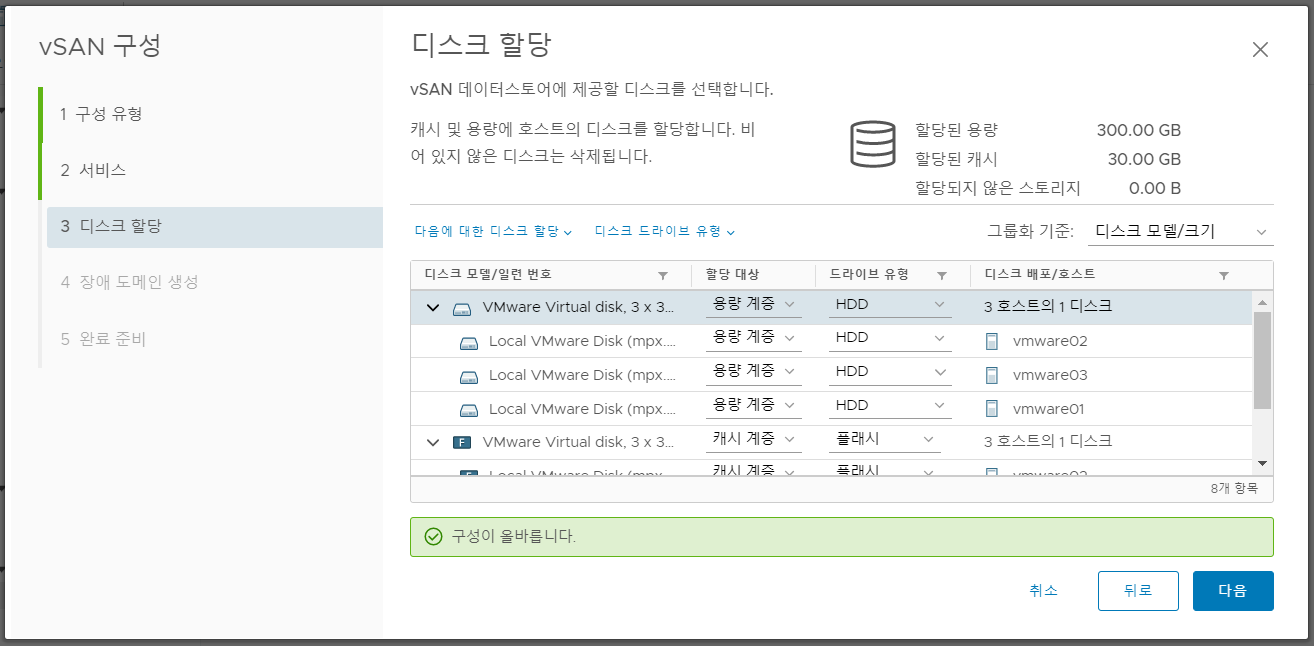Filter the 디스크 배포/호스트 column

coord(1223,275)
